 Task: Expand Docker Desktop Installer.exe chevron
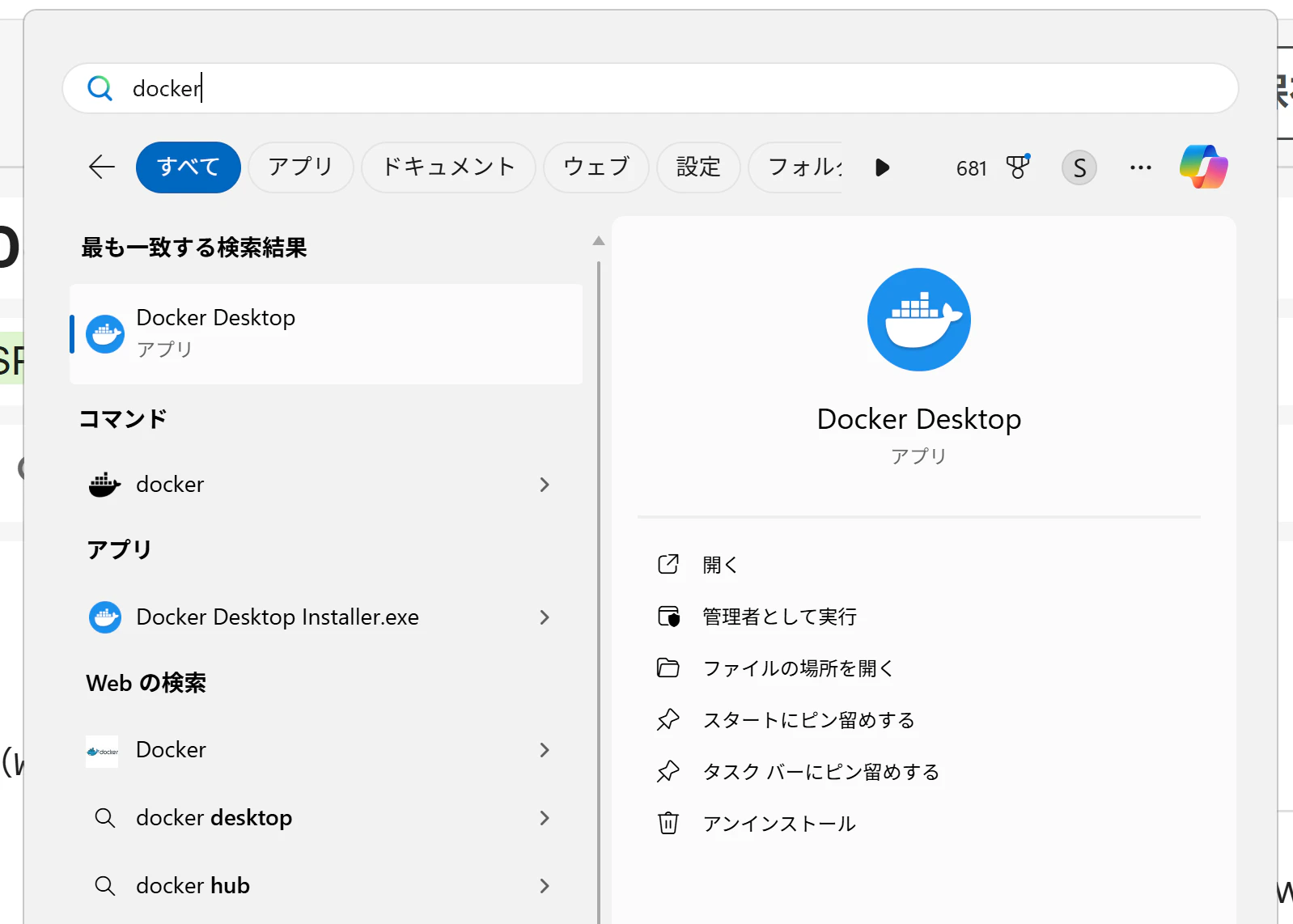tap(545, 617)
